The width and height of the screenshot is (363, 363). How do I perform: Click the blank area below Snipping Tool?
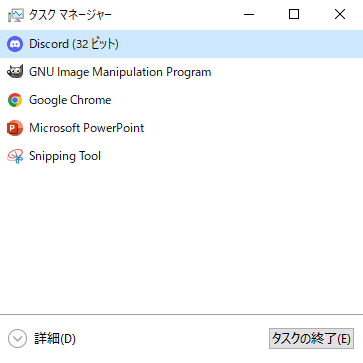pyautogui.click(x=181, y=242)
